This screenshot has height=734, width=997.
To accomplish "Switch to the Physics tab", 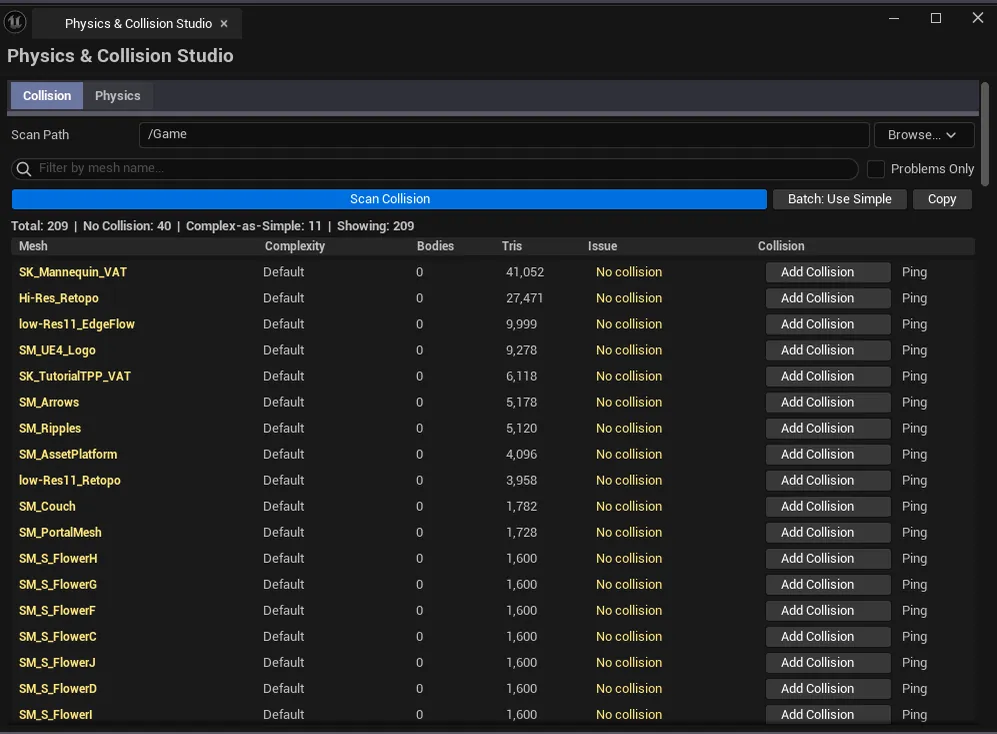I will click(x=118, y=95).
